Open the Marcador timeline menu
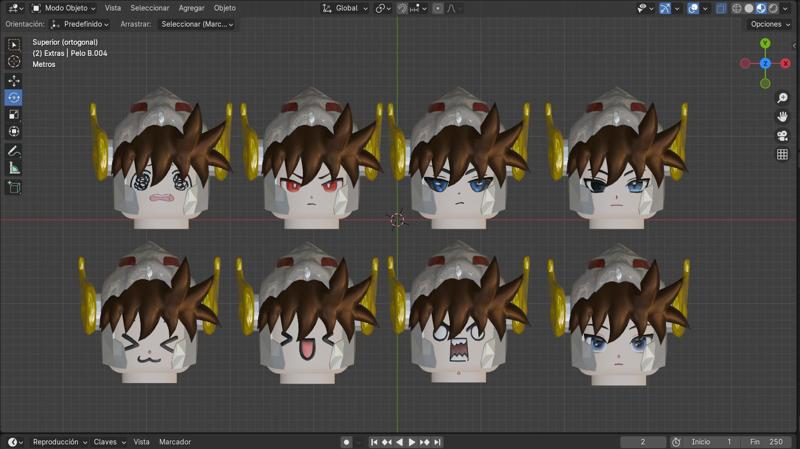This screenshot has height=449, width=800. pos(174,442)
